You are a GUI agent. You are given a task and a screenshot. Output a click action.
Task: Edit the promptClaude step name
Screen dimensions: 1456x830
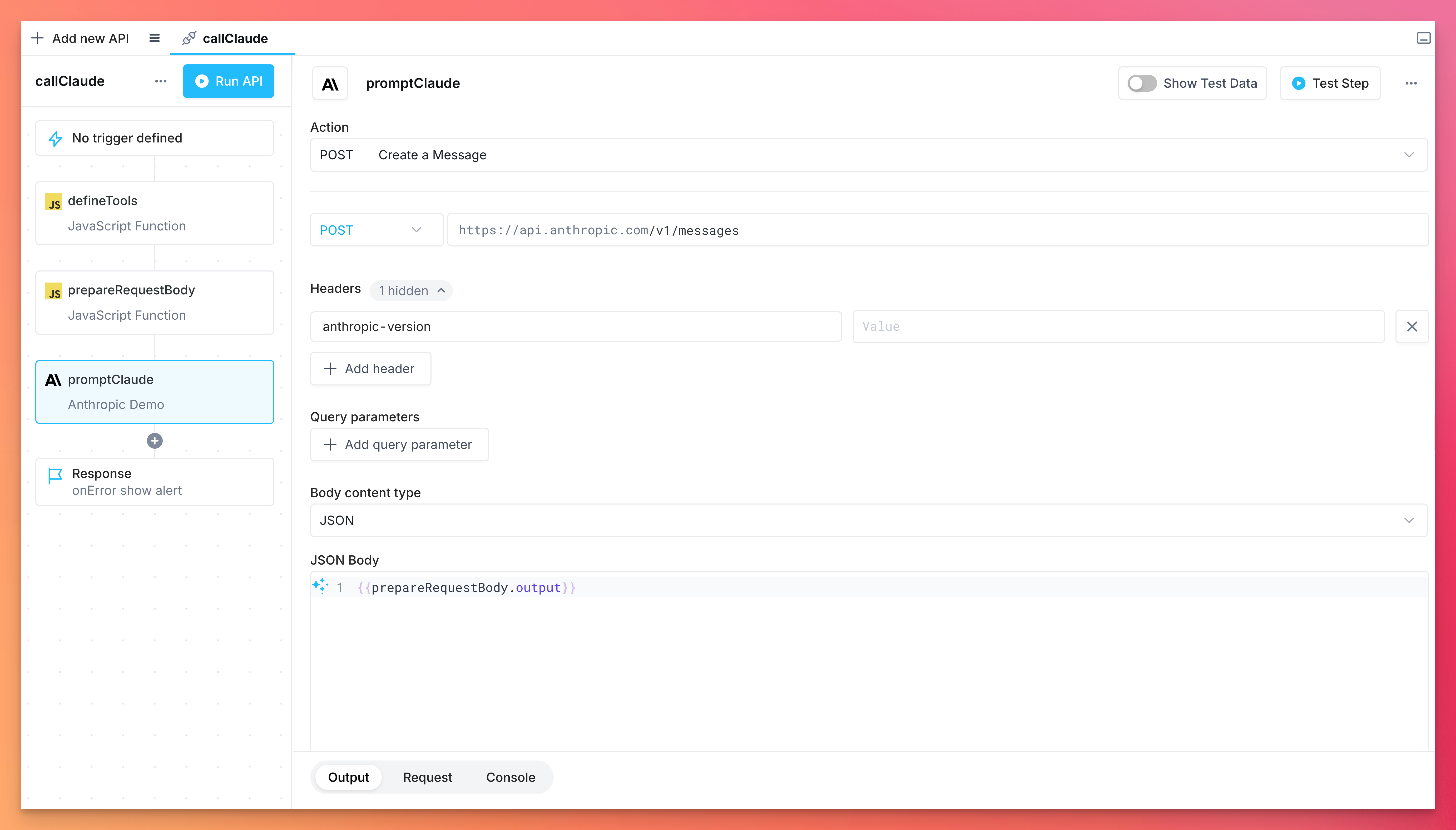pyautogui.click(x=413, y=83)
